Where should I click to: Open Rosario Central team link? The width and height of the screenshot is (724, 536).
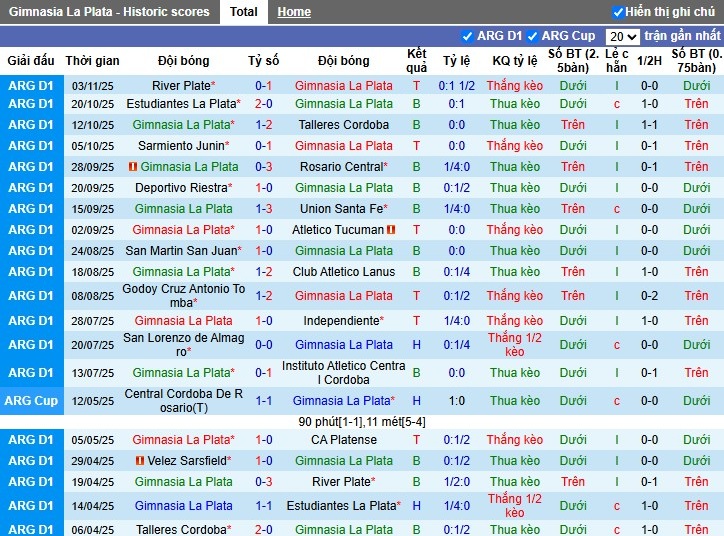[x=342, y=167]
